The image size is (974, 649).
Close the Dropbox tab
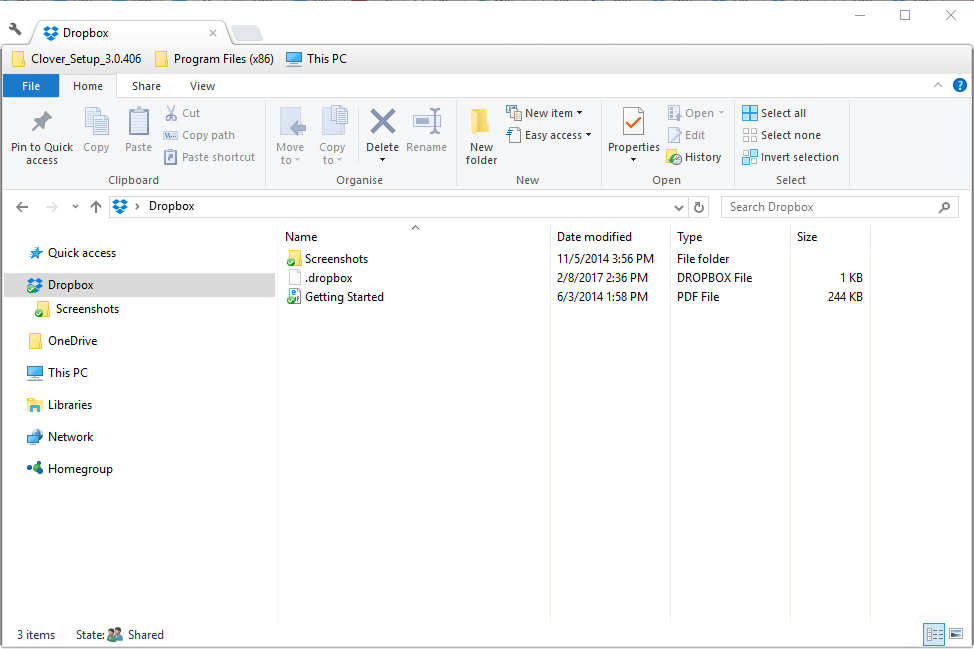coord(213,33)
